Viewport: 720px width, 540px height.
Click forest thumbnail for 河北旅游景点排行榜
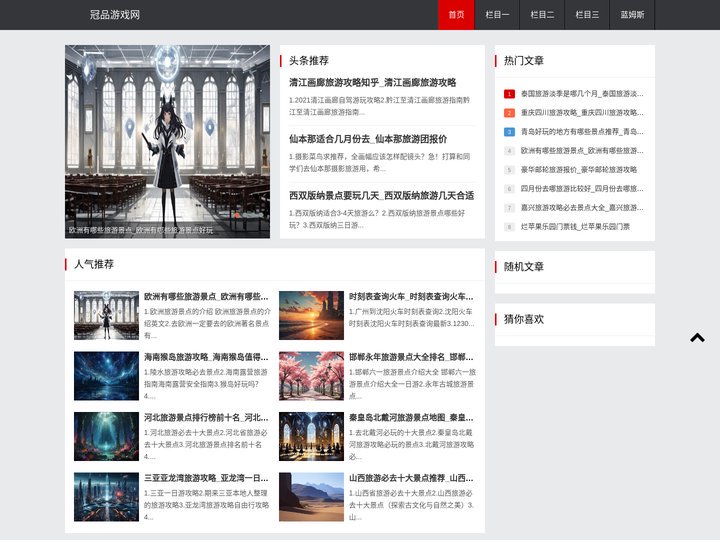(106, 437)
